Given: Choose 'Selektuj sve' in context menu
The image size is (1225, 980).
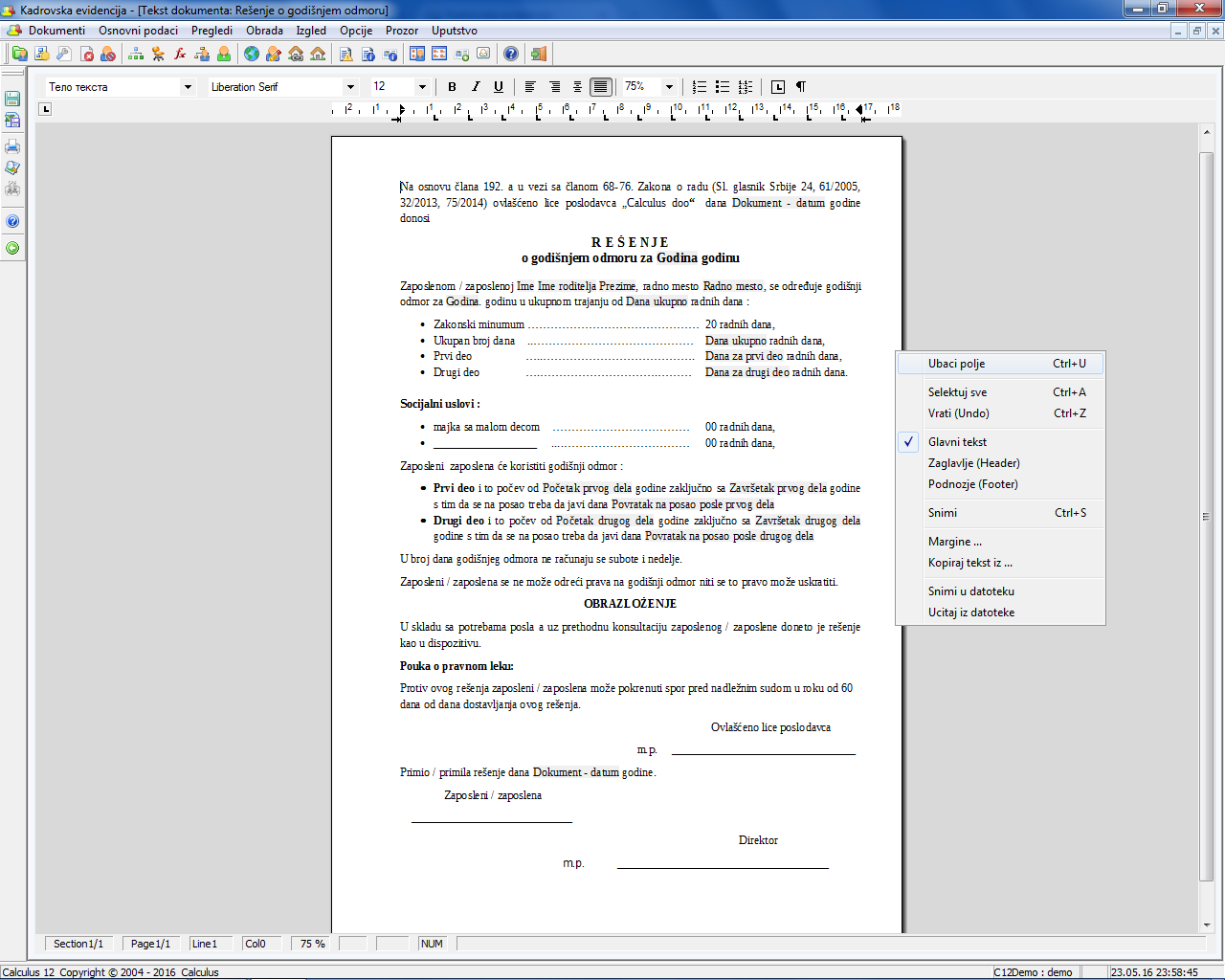Looking at the screenshot, I should [1001, 392].
